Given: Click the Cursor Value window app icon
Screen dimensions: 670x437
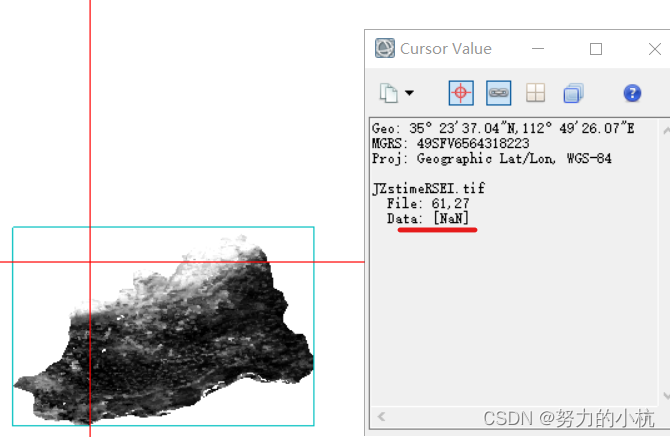Looking at the screenshot, I should click(385, 48).
